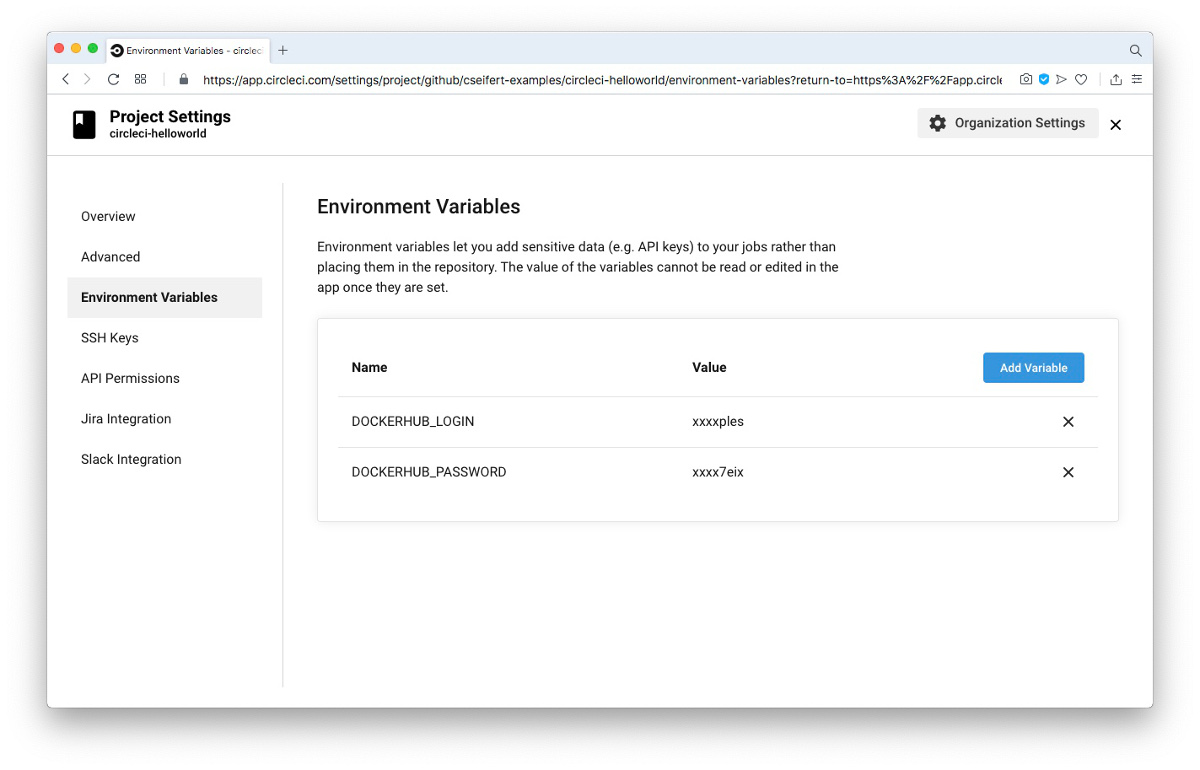Click the DOCKERHUB_LOGIN name cell

pyautogui.click(x=413, y=422)
